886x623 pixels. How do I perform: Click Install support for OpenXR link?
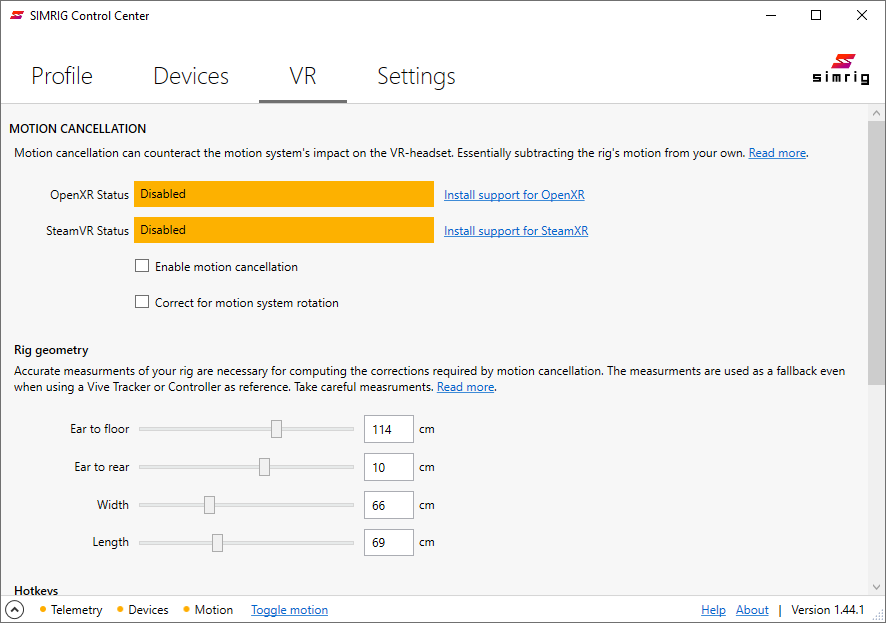pos(514,195)
